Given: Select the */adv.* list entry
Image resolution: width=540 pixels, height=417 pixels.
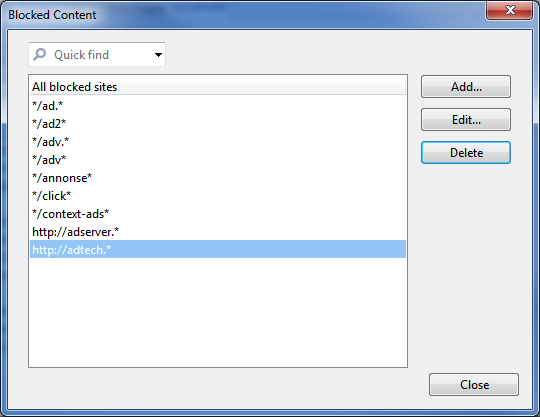Looking at the screenshot, I should point(218,142).
